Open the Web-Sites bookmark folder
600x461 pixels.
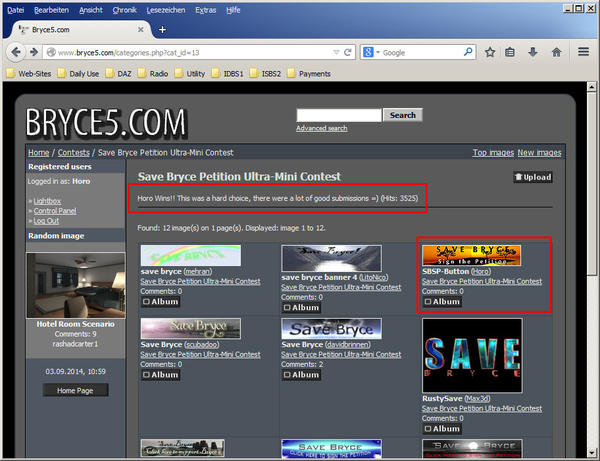pos(29,73)
